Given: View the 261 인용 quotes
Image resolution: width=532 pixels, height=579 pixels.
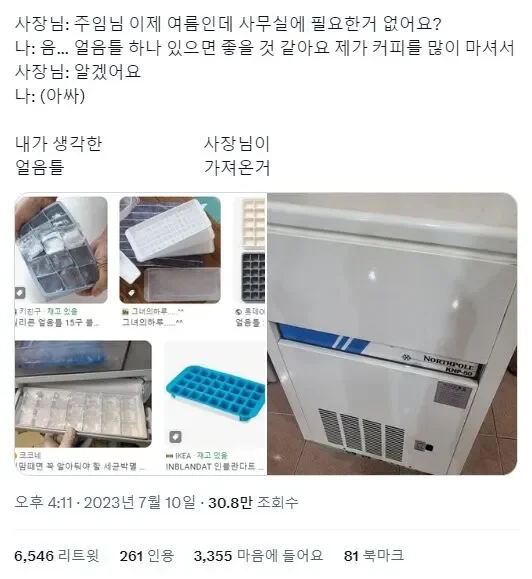Looking at the screenshot, I should [147, 555].
